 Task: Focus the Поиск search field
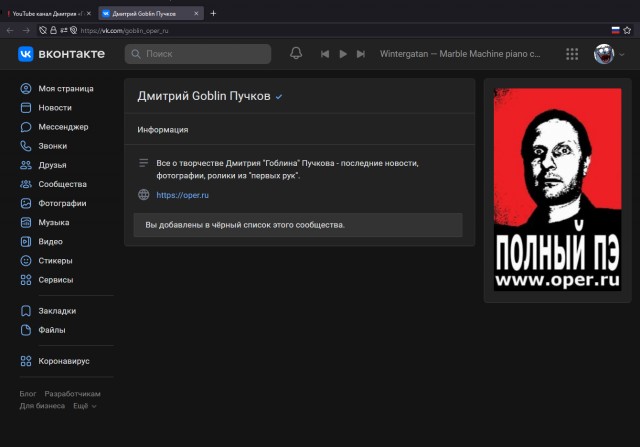tap(198, 54)
